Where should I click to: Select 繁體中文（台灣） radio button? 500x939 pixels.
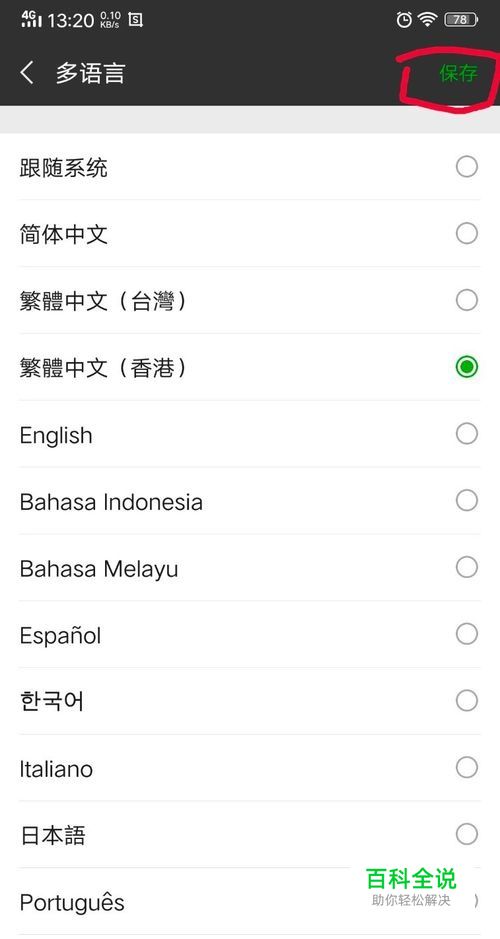[467, 300]
